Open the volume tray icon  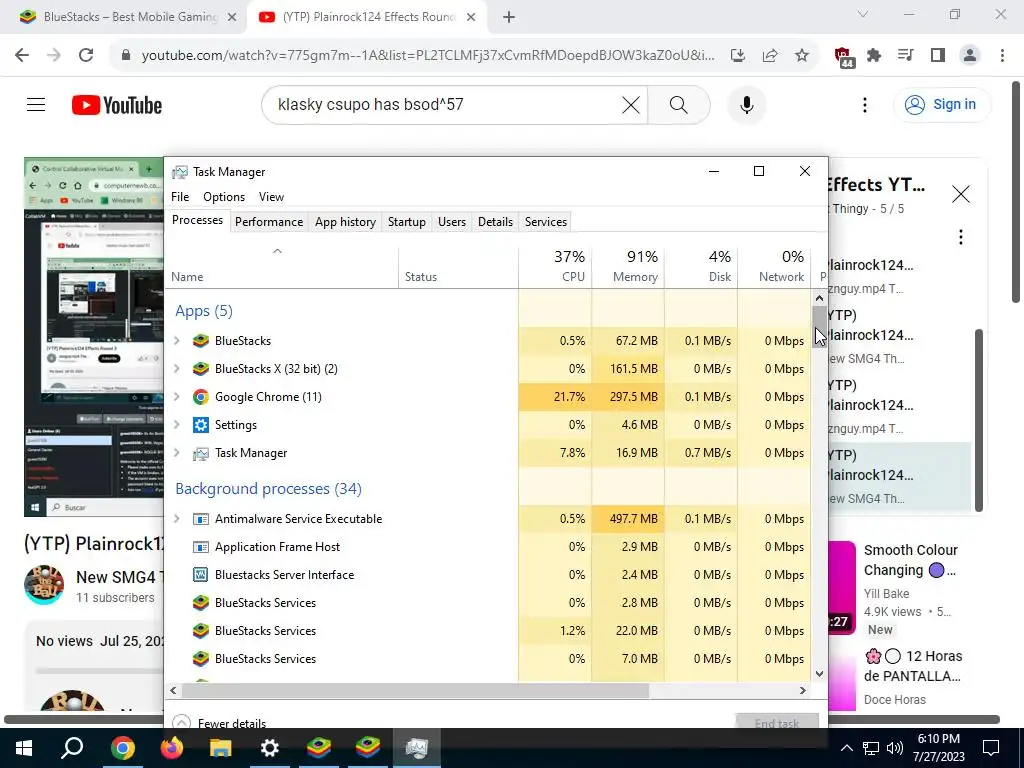click(895, 748)
